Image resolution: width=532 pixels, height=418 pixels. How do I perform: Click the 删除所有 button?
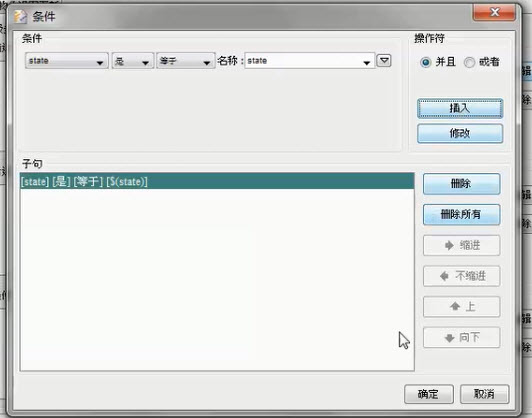tap(461, 214)
